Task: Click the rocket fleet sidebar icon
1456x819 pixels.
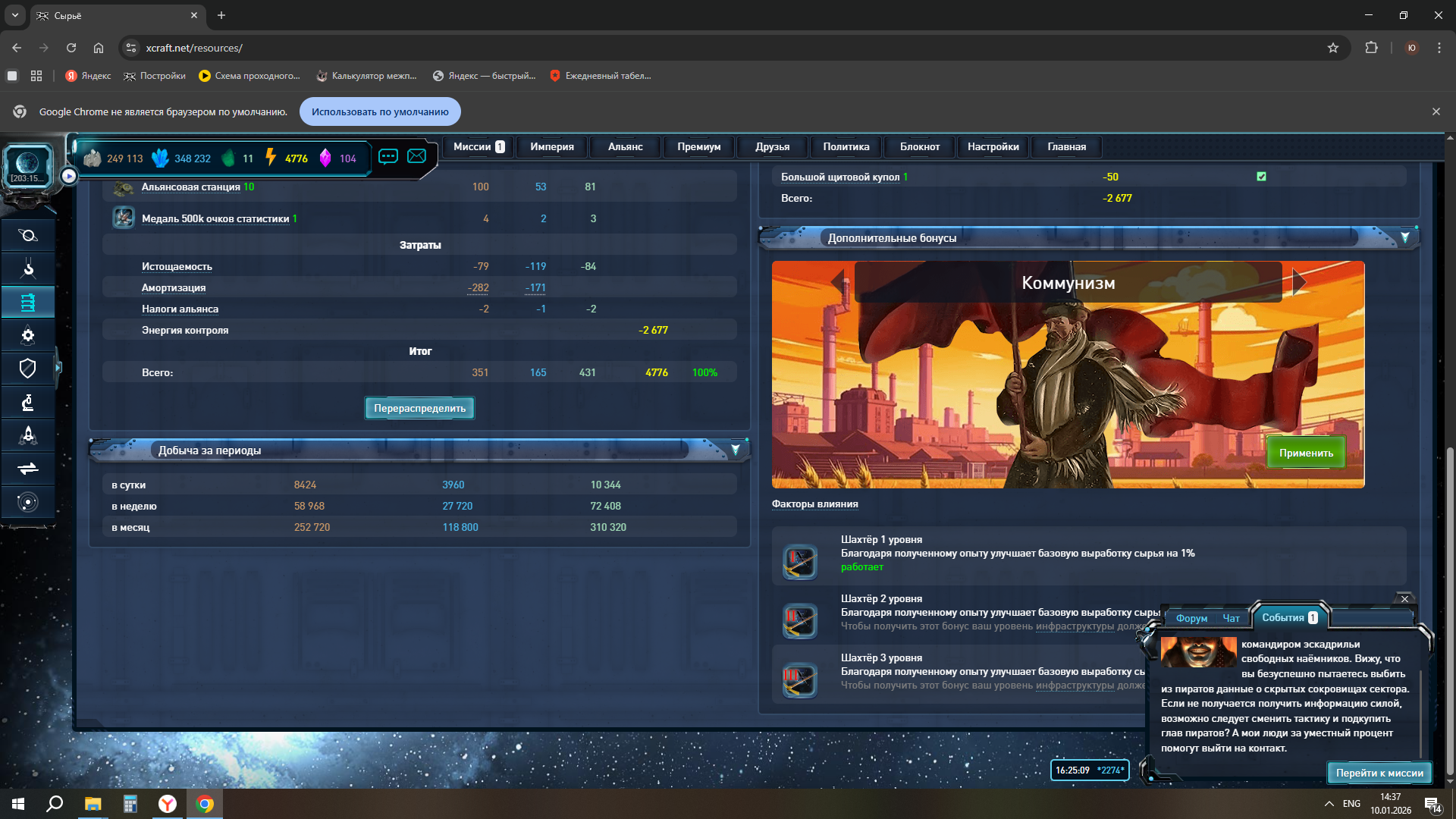Action: [28, 435]
